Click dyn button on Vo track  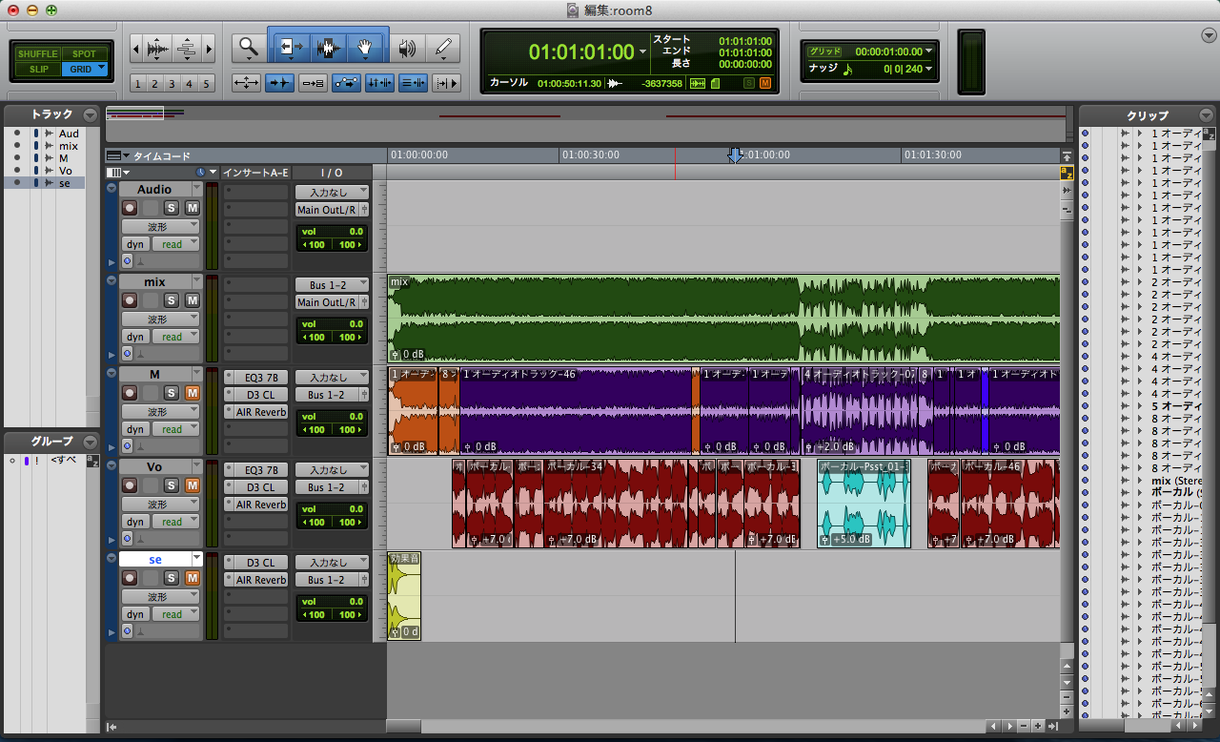tap(135, 522)
